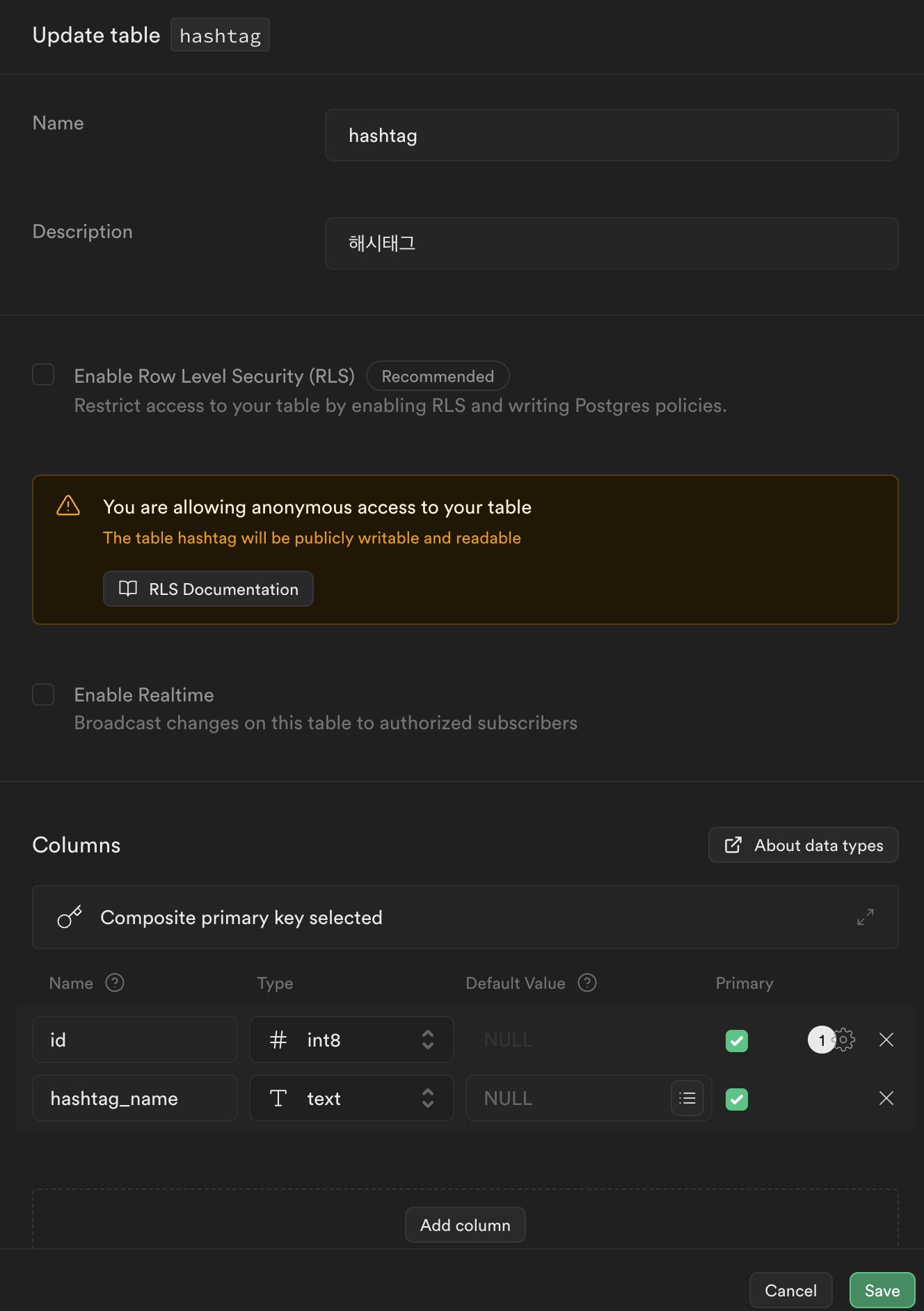Click the Columns section heading
Screen dimensions: 924x1311
point(77,845)
